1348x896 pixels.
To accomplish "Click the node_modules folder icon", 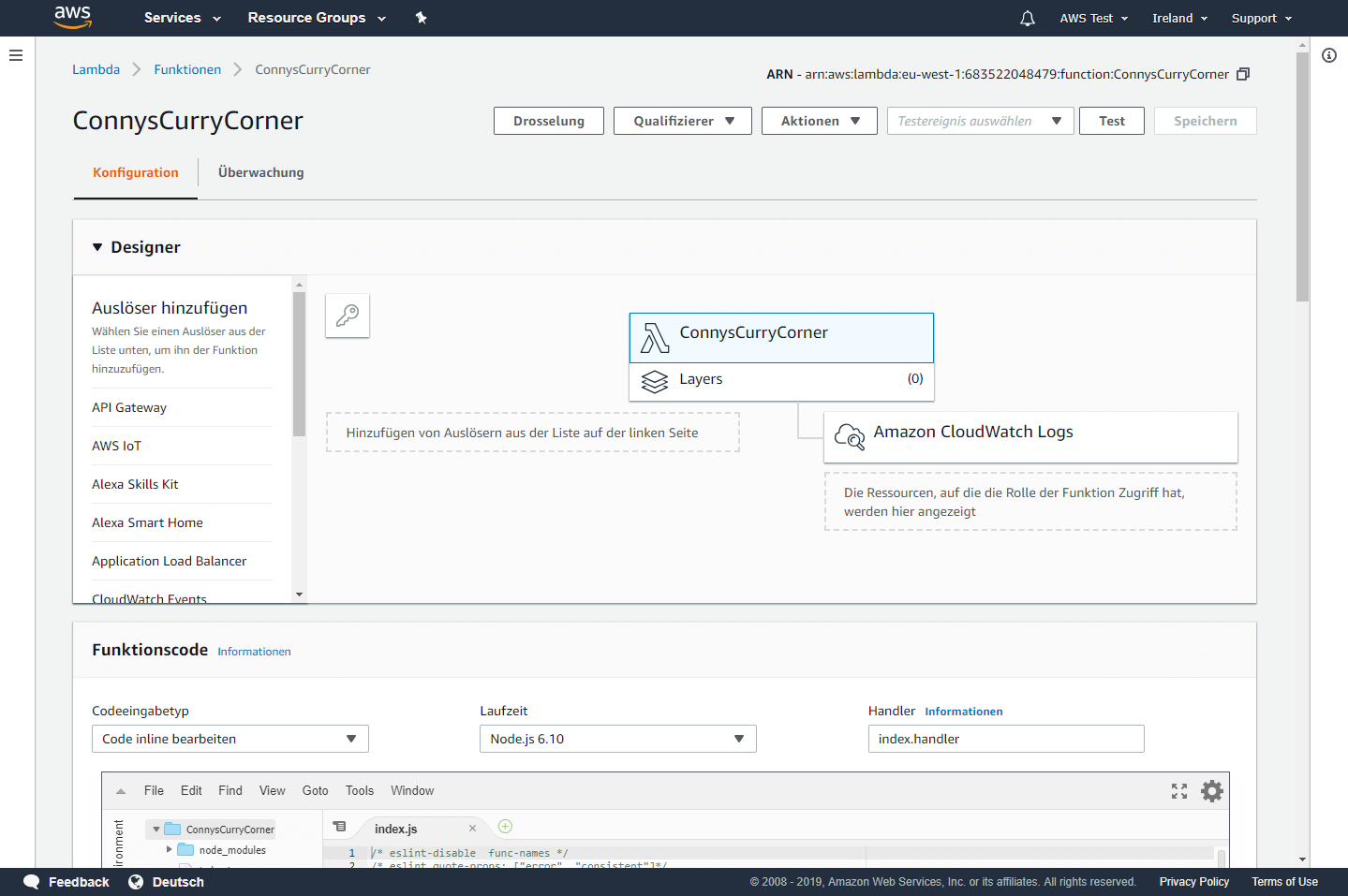I will pyautogui.click(x=185, y=850).
